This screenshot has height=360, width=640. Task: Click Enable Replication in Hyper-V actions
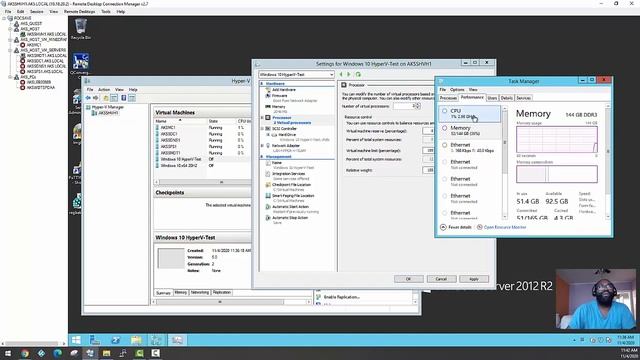pyautogui.click(x=342, y=297)
